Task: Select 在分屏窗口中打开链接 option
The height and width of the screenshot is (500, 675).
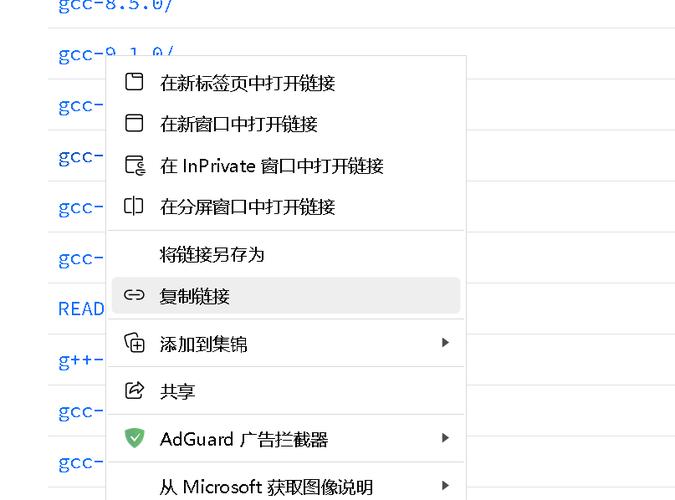Action: coord(286,206)
